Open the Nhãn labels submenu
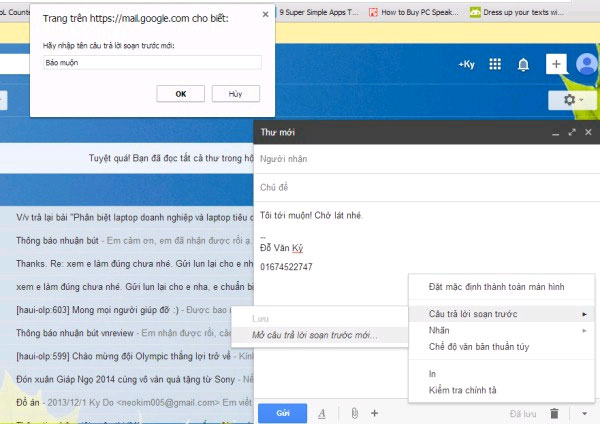The image size is (600, 424). [x=501, y=330]
